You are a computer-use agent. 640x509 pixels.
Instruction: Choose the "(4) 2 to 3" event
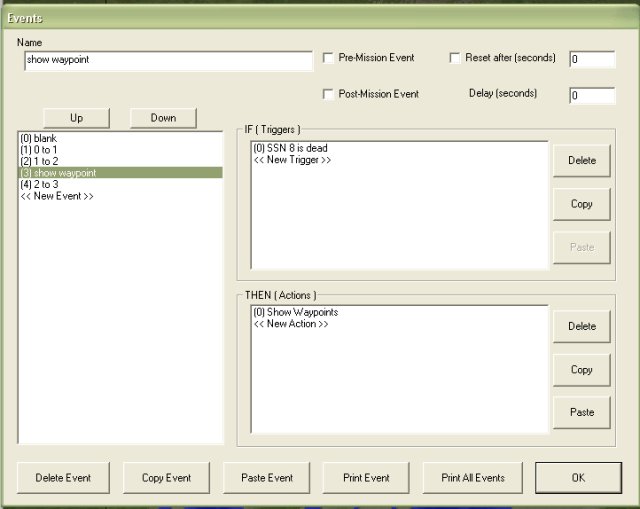click(x=41, y=184)
